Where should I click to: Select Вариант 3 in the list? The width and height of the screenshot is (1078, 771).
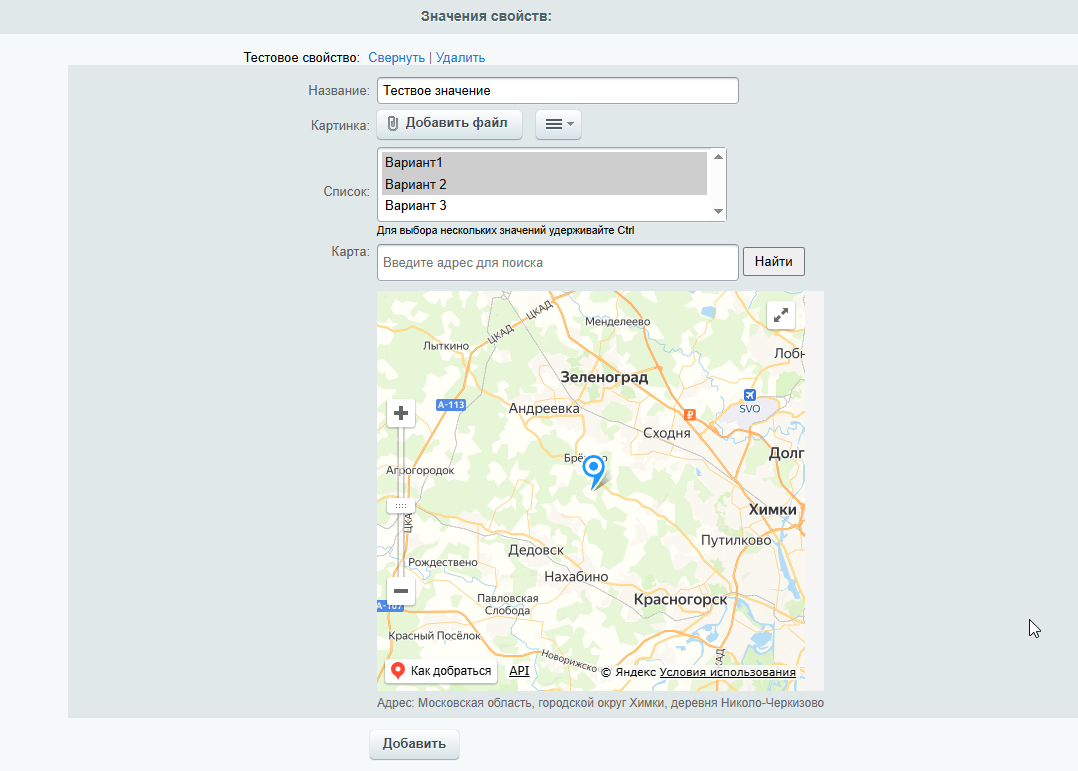(543, 206)
